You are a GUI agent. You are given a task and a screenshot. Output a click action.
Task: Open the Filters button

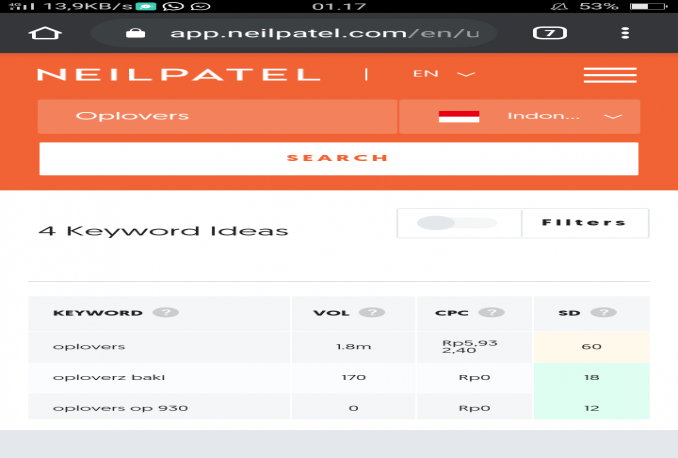pyautogui.click(x=584, y=223)
